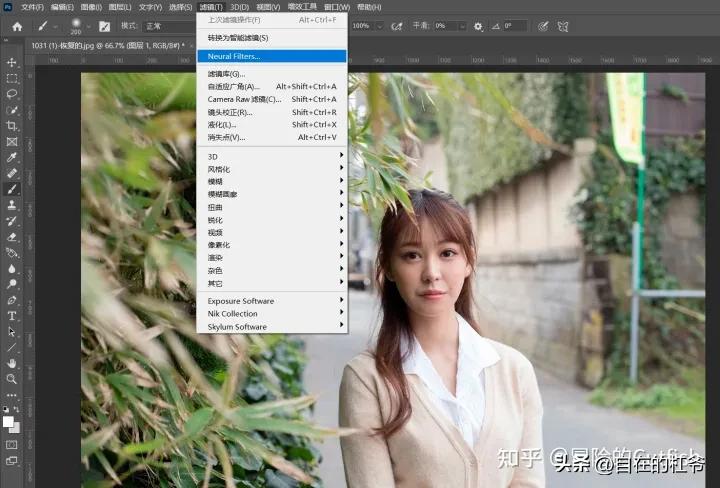Change screen mode icon
The height and width of the screenshot is (488, 720).
click(x=12, y=460)
